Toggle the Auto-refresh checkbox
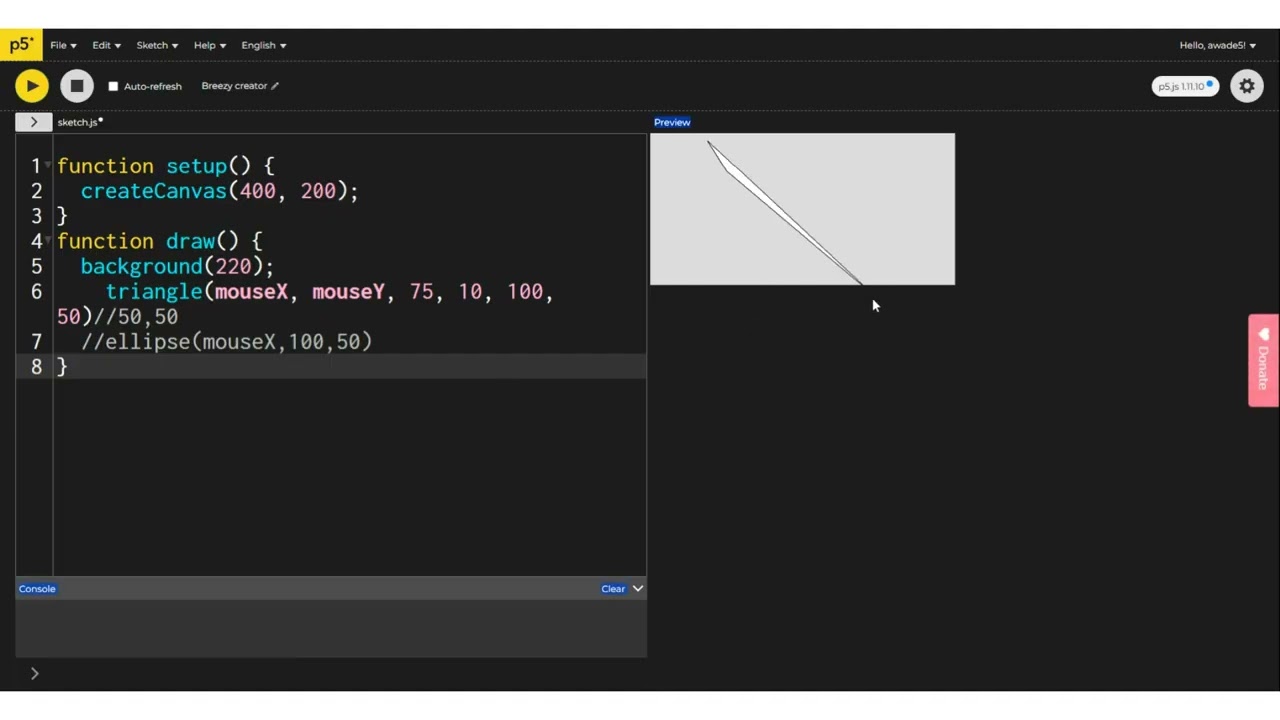The image size is (1280, 720). (x=113, y=86)
